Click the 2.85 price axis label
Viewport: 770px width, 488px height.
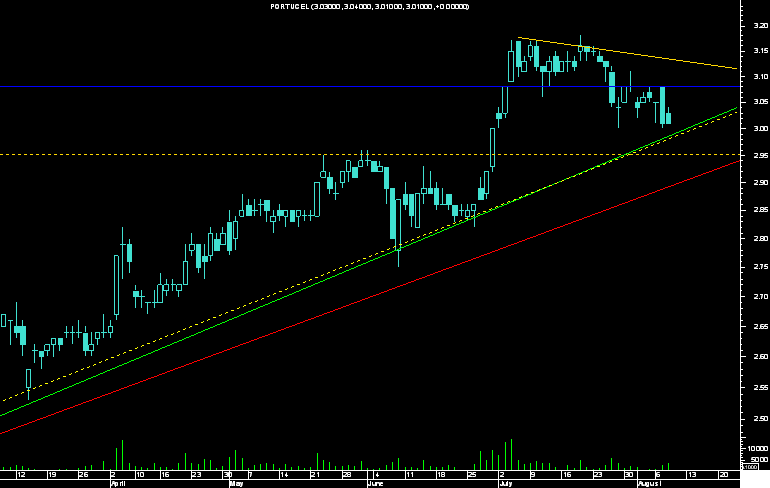click(x=761, y=210)
